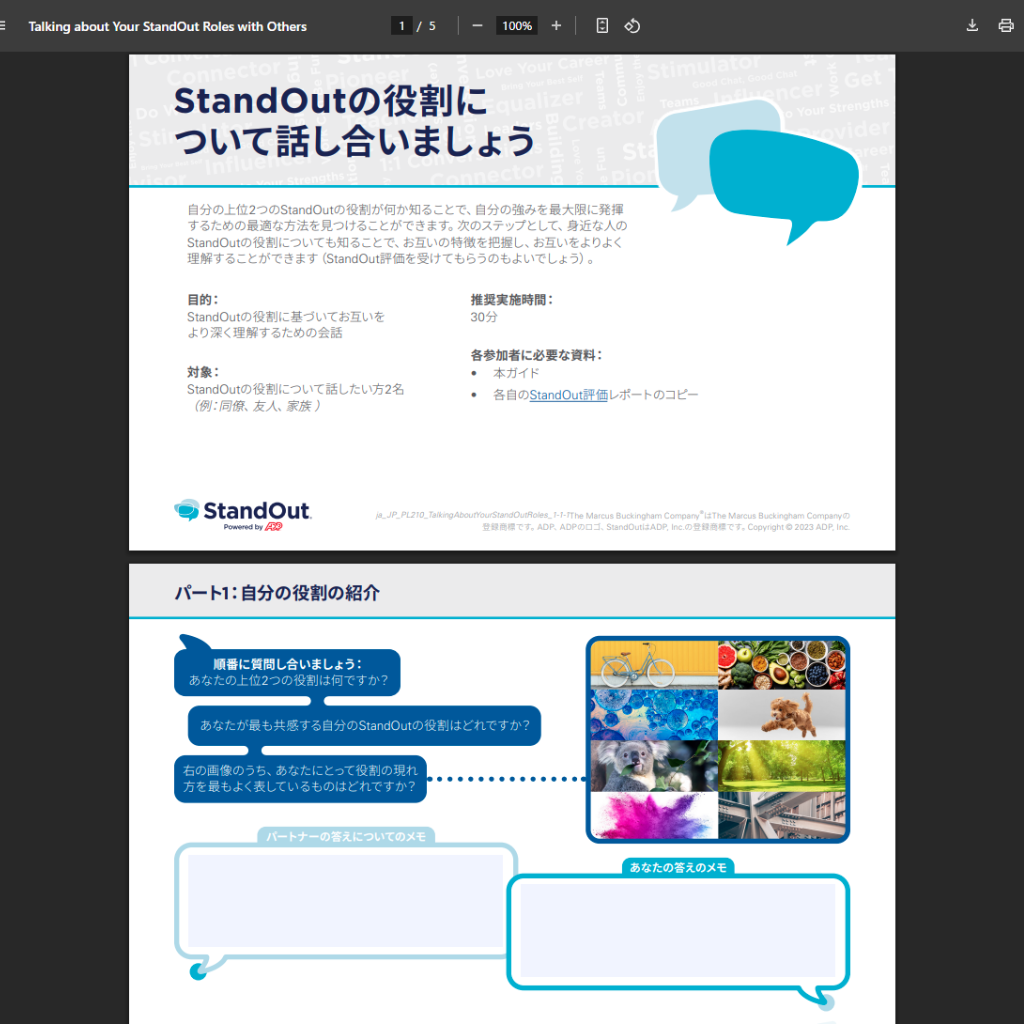1024x1024 pixels.
Task: Download the PDF file
Action: click(972, 26)
